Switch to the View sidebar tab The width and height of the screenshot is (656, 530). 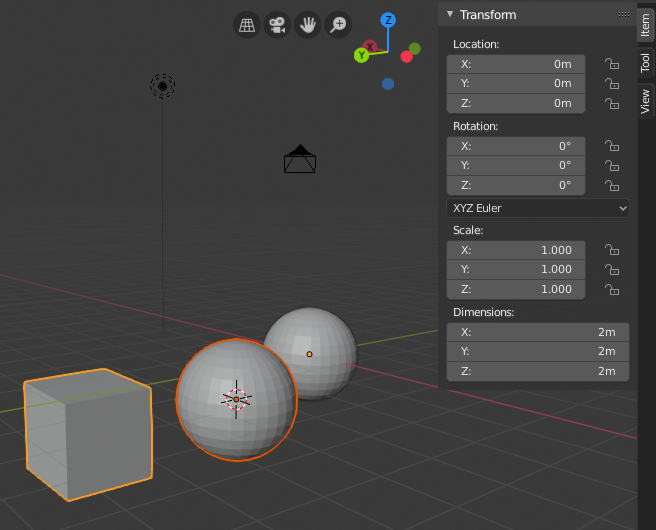click(x=646, y=101)
